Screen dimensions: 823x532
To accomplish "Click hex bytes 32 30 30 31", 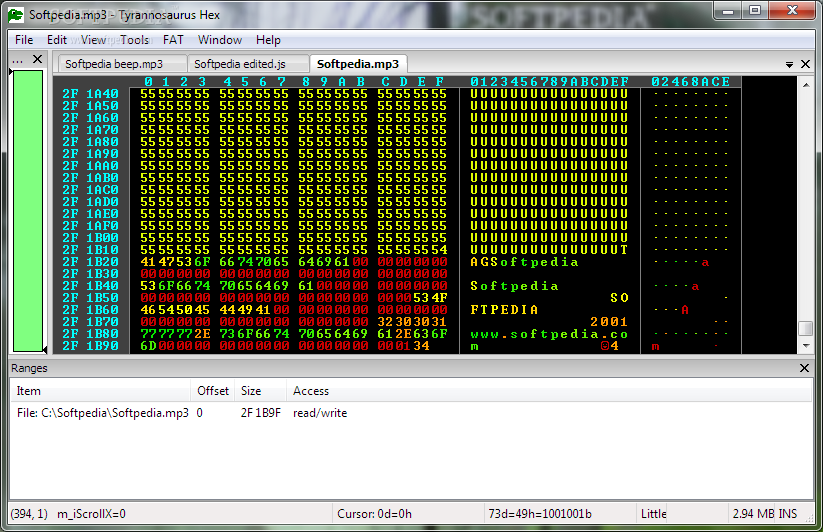I will [x=412, y=322].
